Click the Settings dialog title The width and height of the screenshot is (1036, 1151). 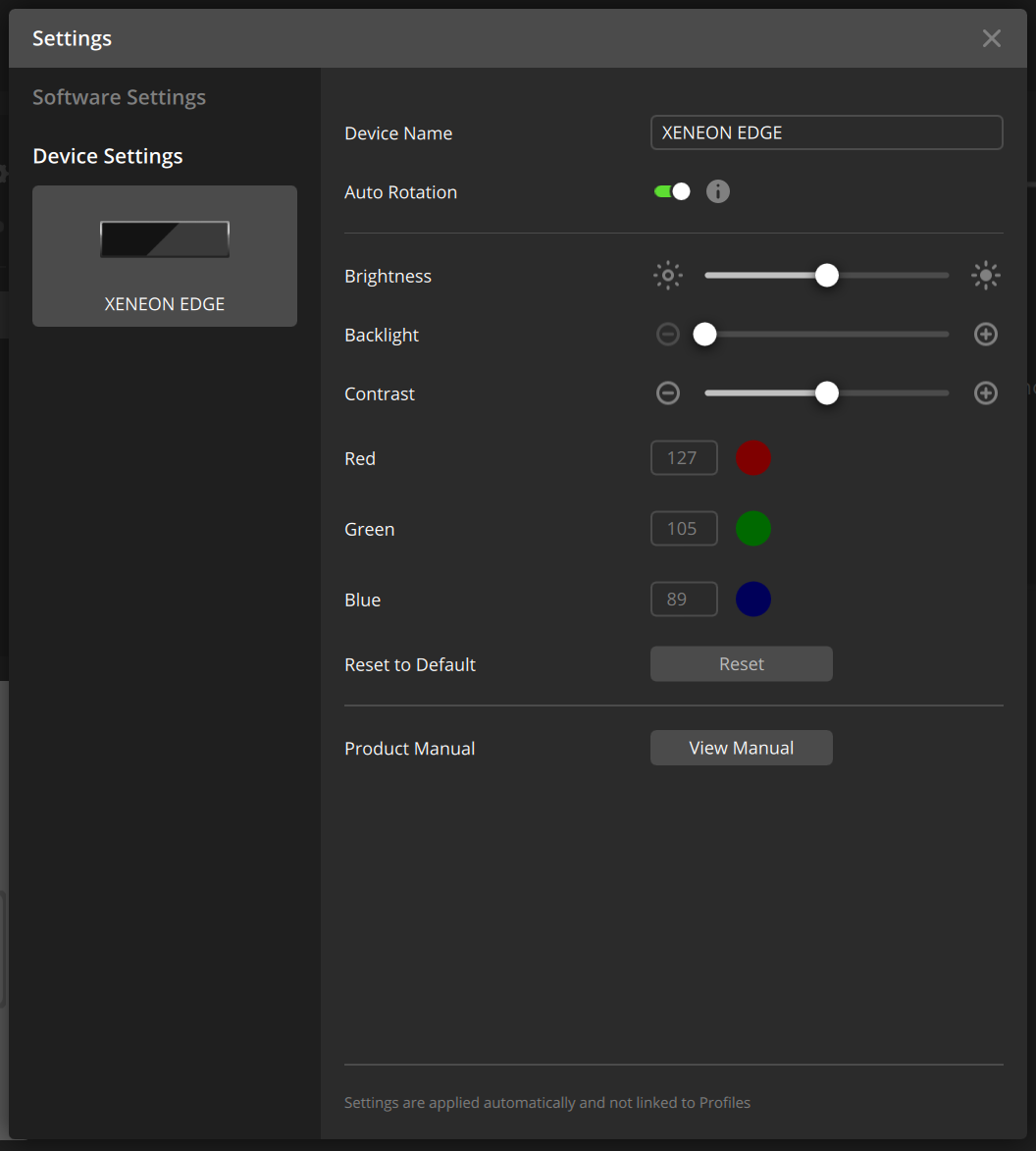[72, 38]
